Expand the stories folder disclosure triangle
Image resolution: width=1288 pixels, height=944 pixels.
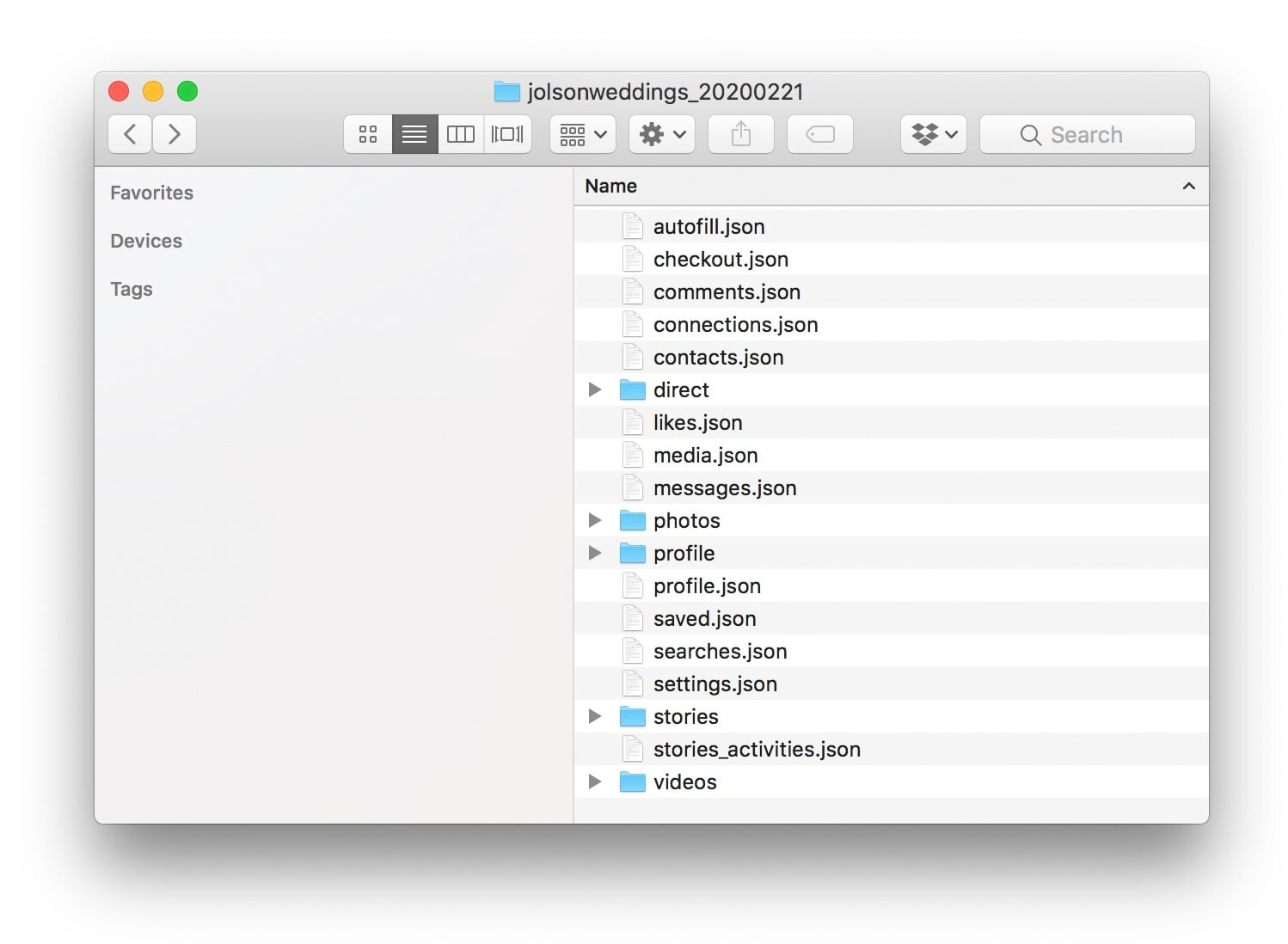pos(594,716)
